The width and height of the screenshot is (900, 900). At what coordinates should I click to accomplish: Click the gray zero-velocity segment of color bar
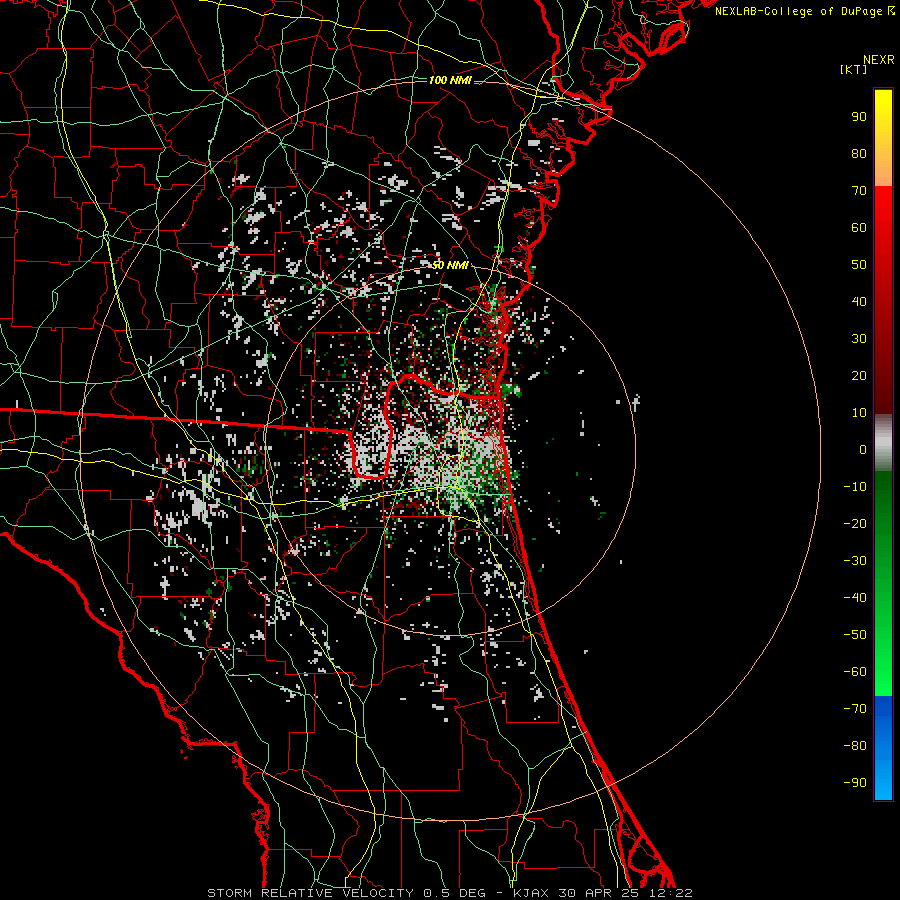point(883,443)
